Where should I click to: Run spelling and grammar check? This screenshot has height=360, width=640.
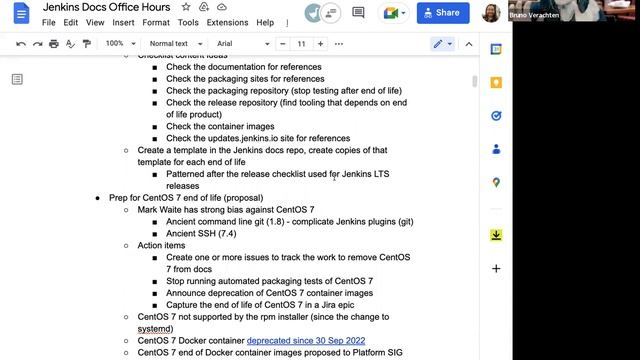(70, 44)
